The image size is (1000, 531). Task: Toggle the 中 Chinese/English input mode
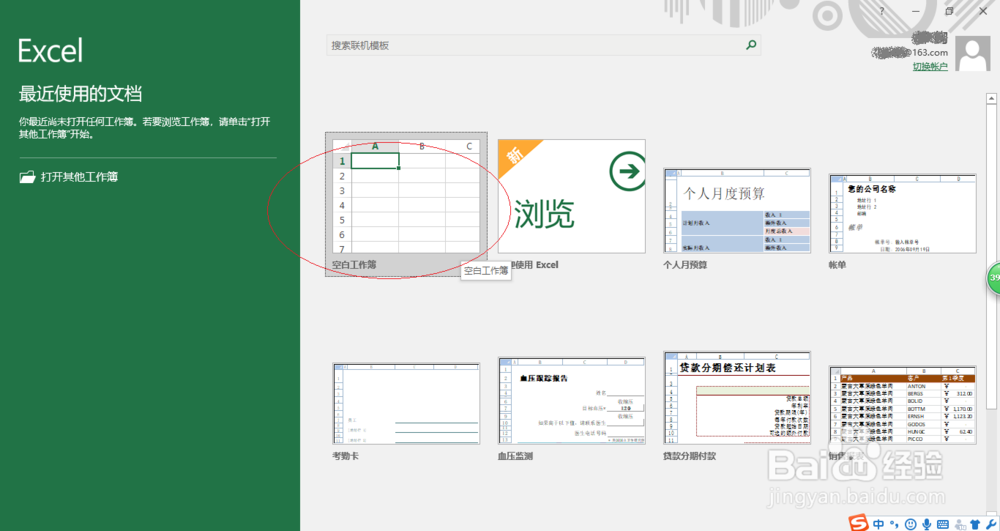coord(879,524)
